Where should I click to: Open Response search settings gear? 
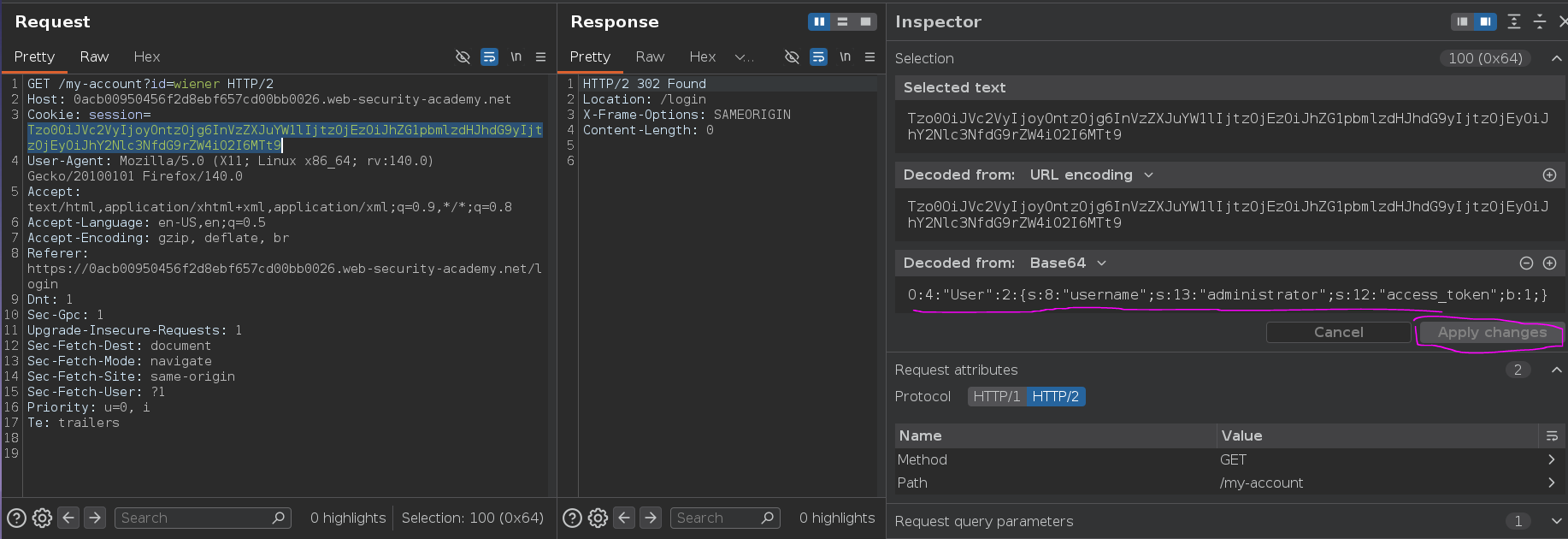(x=598, y=518)
